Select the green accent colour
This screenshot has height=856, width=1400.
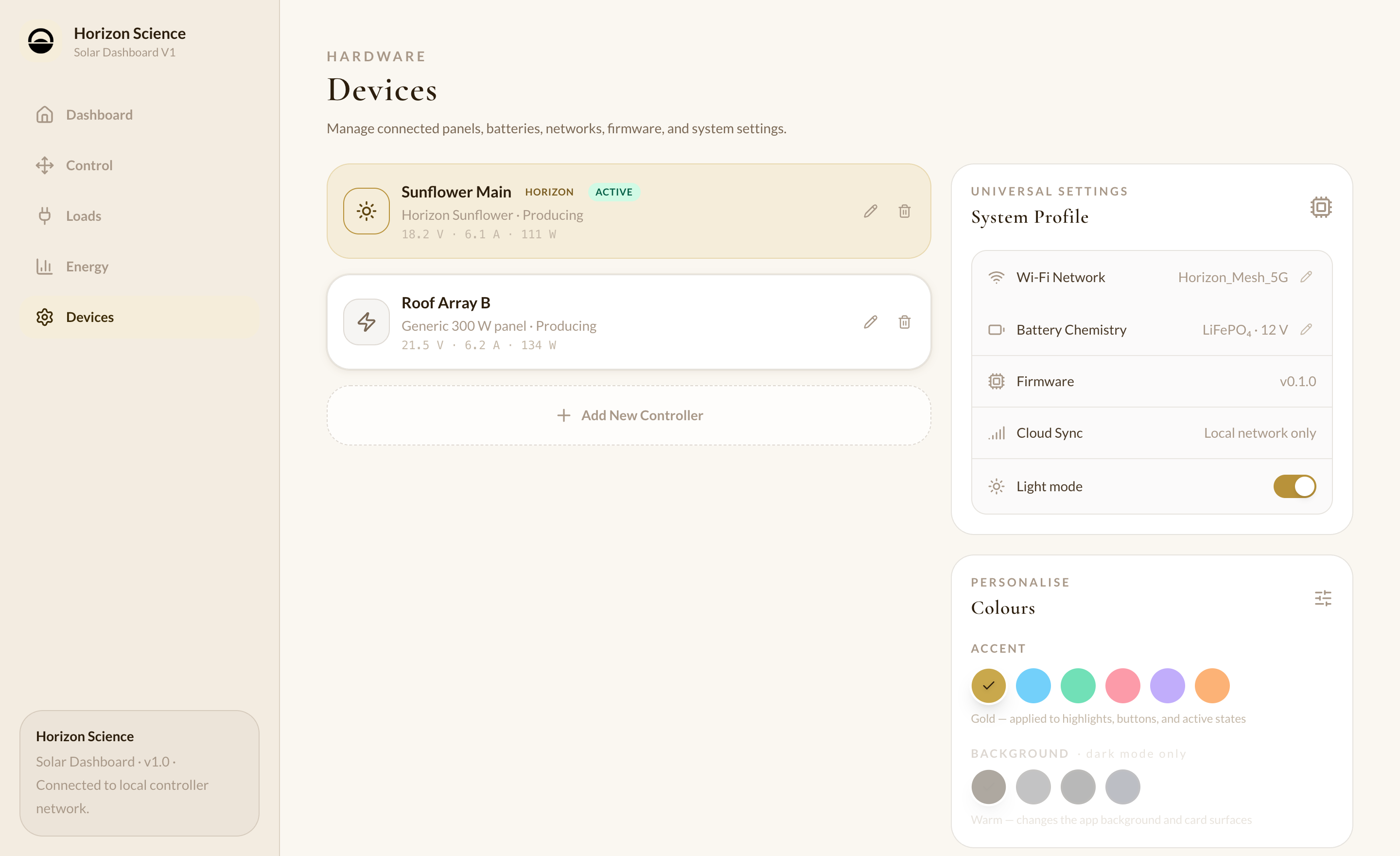[1078, 685]
